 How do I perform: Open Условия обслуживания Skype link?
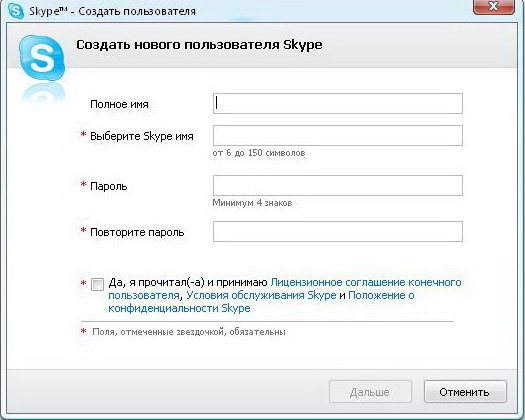[x=261, y=295]
